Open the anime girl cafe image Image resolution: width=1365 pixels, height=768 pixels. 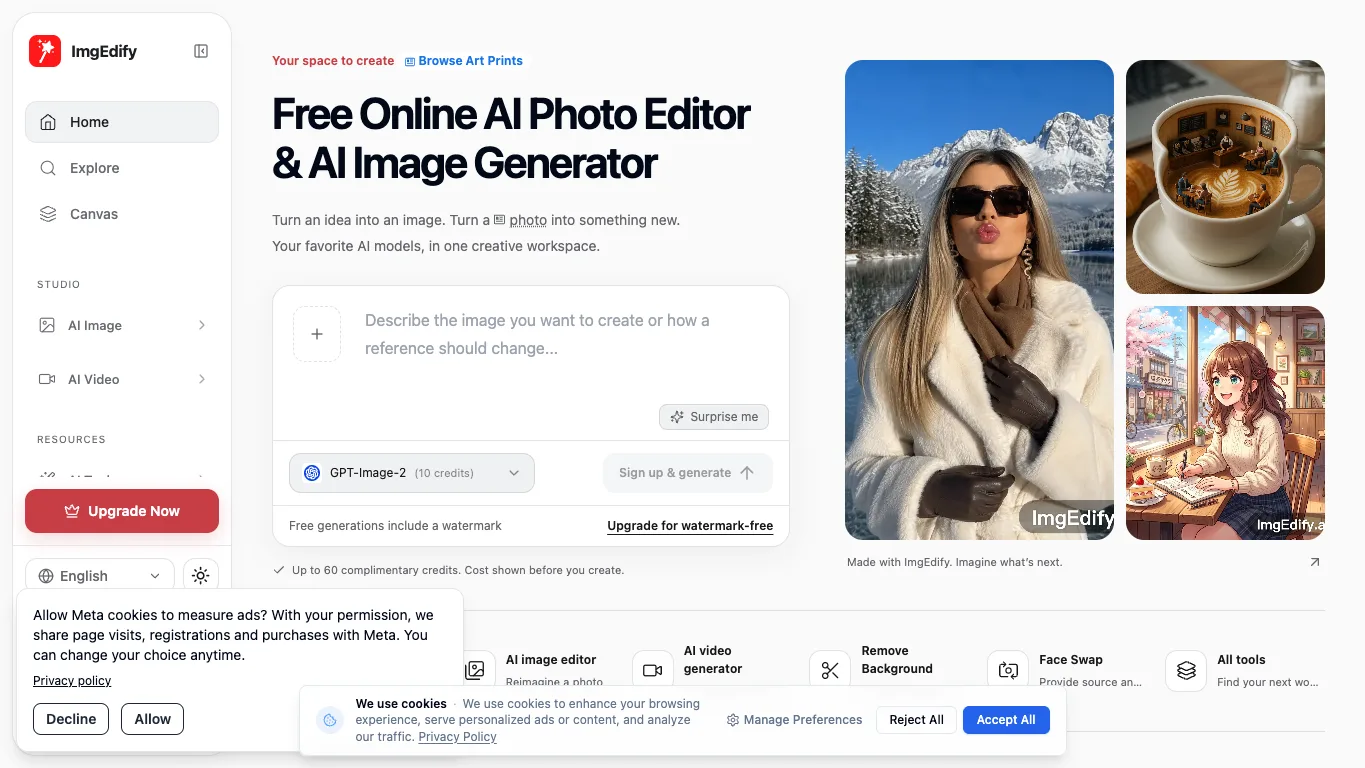(x=1225, y=423)
